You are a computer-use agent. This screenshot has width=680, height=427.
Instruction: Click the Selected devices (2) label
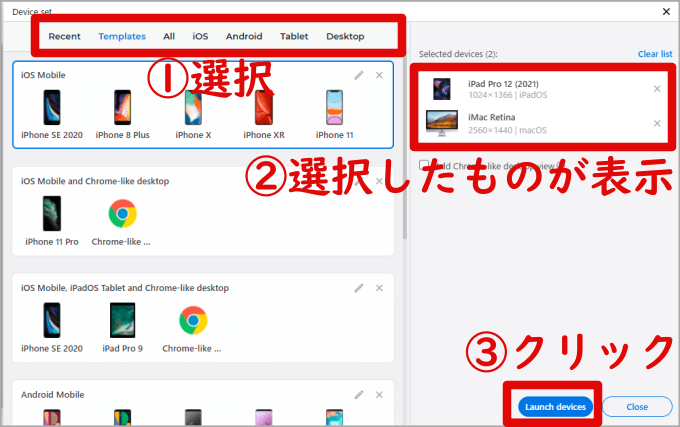point(458,54)
